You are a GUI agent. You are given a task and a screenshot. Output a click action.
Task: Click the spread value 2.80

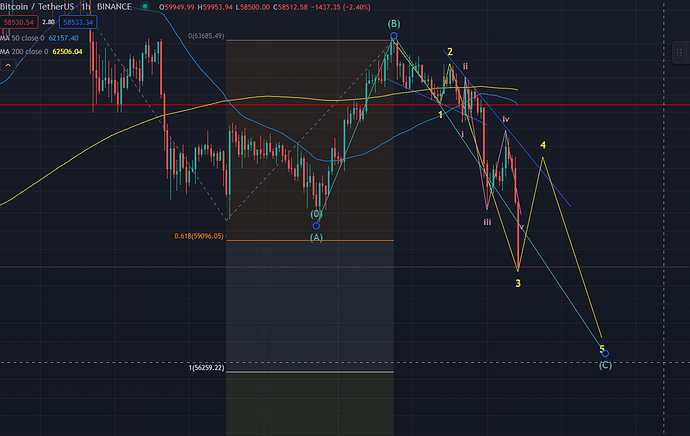point(48,22)
